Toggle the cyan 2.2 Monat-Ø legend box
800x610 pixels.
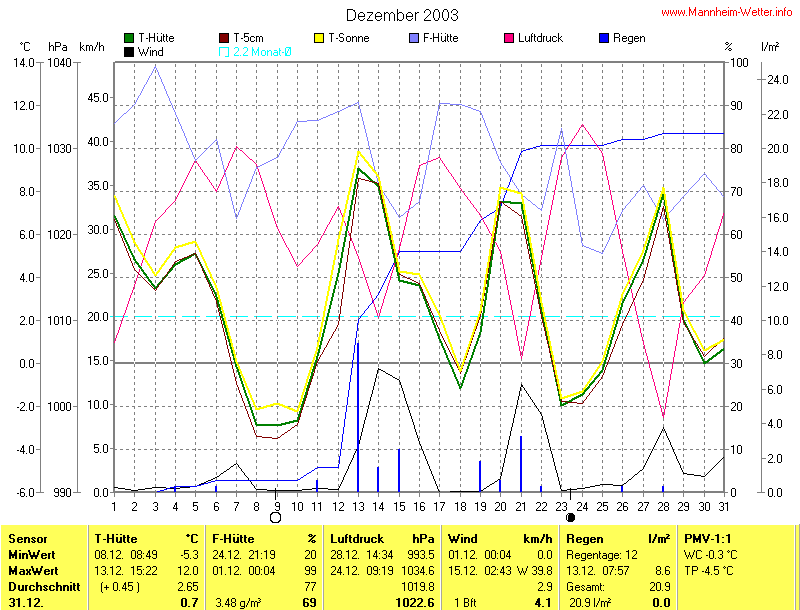223,51
